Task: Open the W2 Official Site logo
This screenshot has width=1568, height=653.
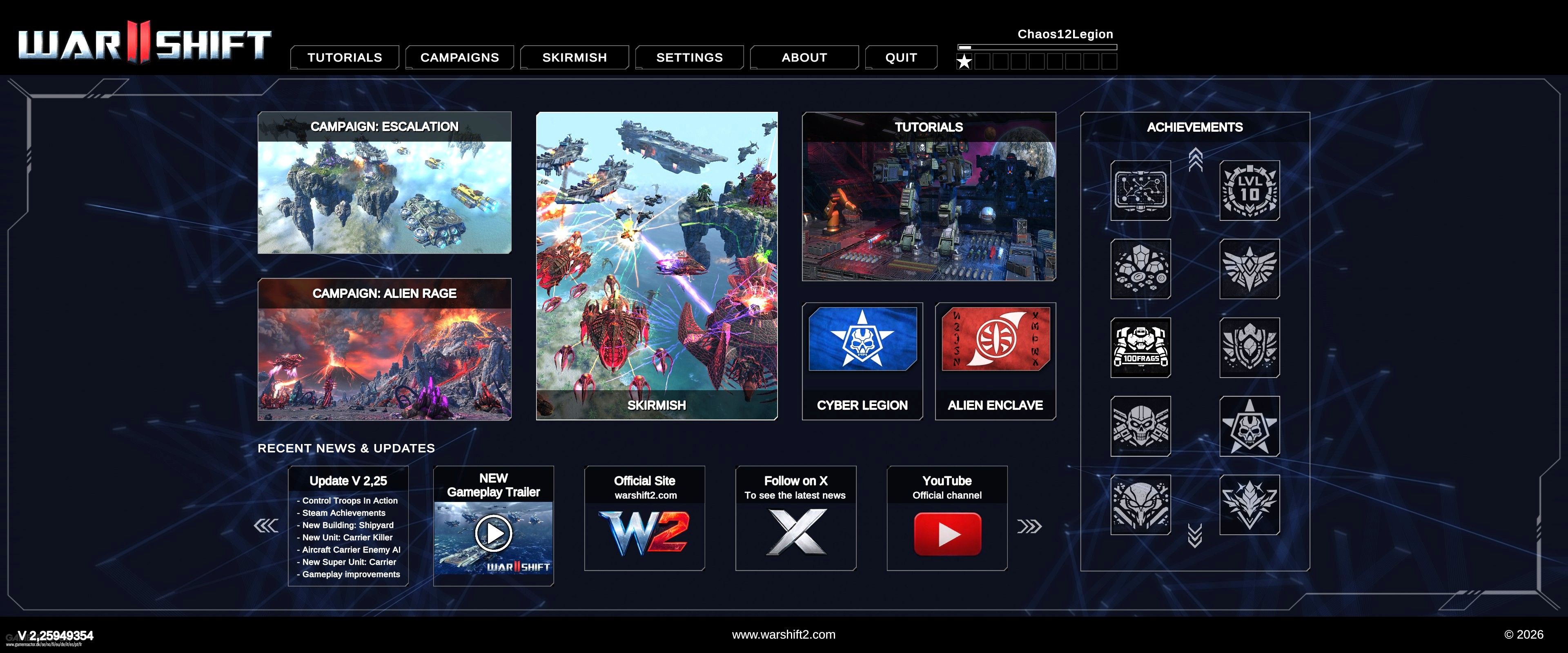Action: (644, 533)
